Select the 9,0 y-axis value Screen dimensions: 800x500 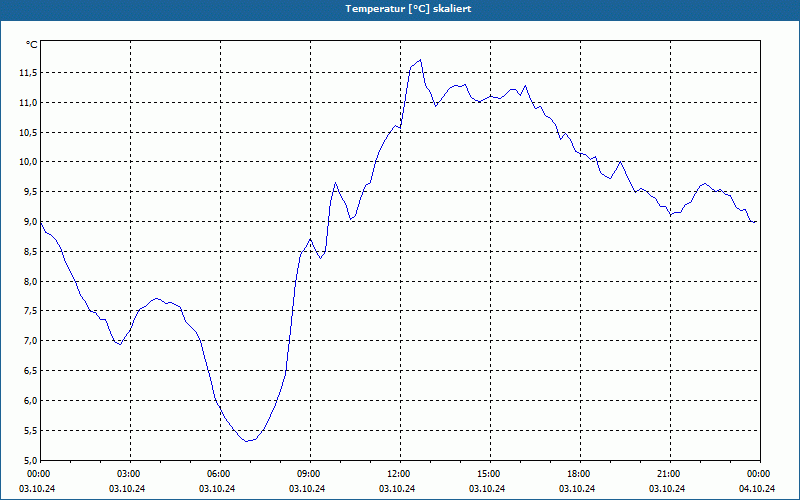pos(30,222)
